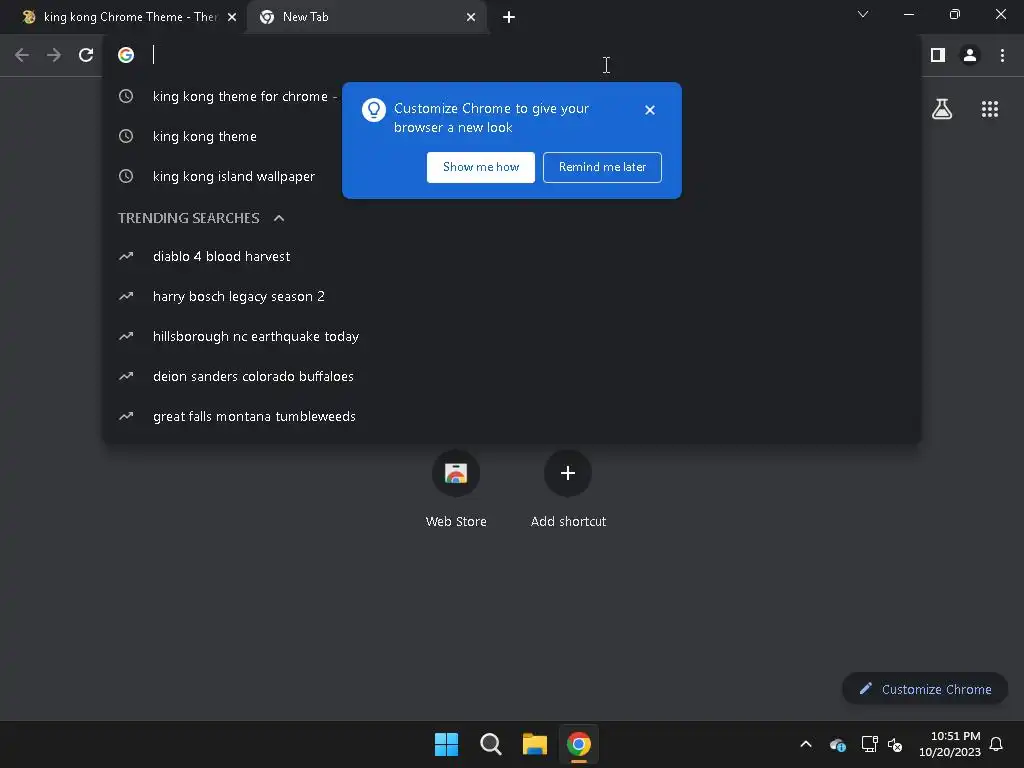
Task: Click the history clock icon beside king kong theme
Action: point(126,136)
